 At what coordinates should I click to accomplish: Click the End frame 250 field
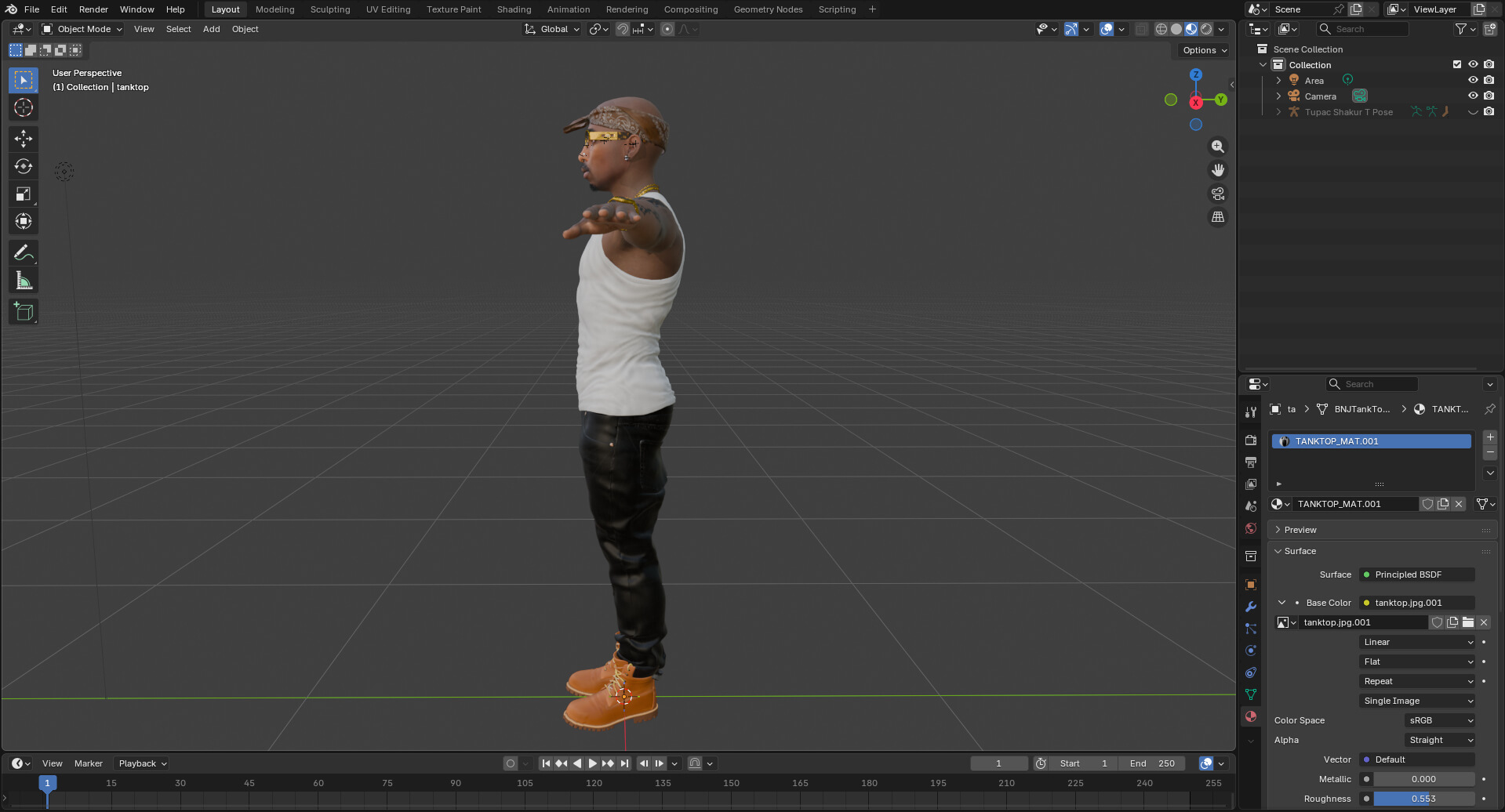tap(1151, 763)
